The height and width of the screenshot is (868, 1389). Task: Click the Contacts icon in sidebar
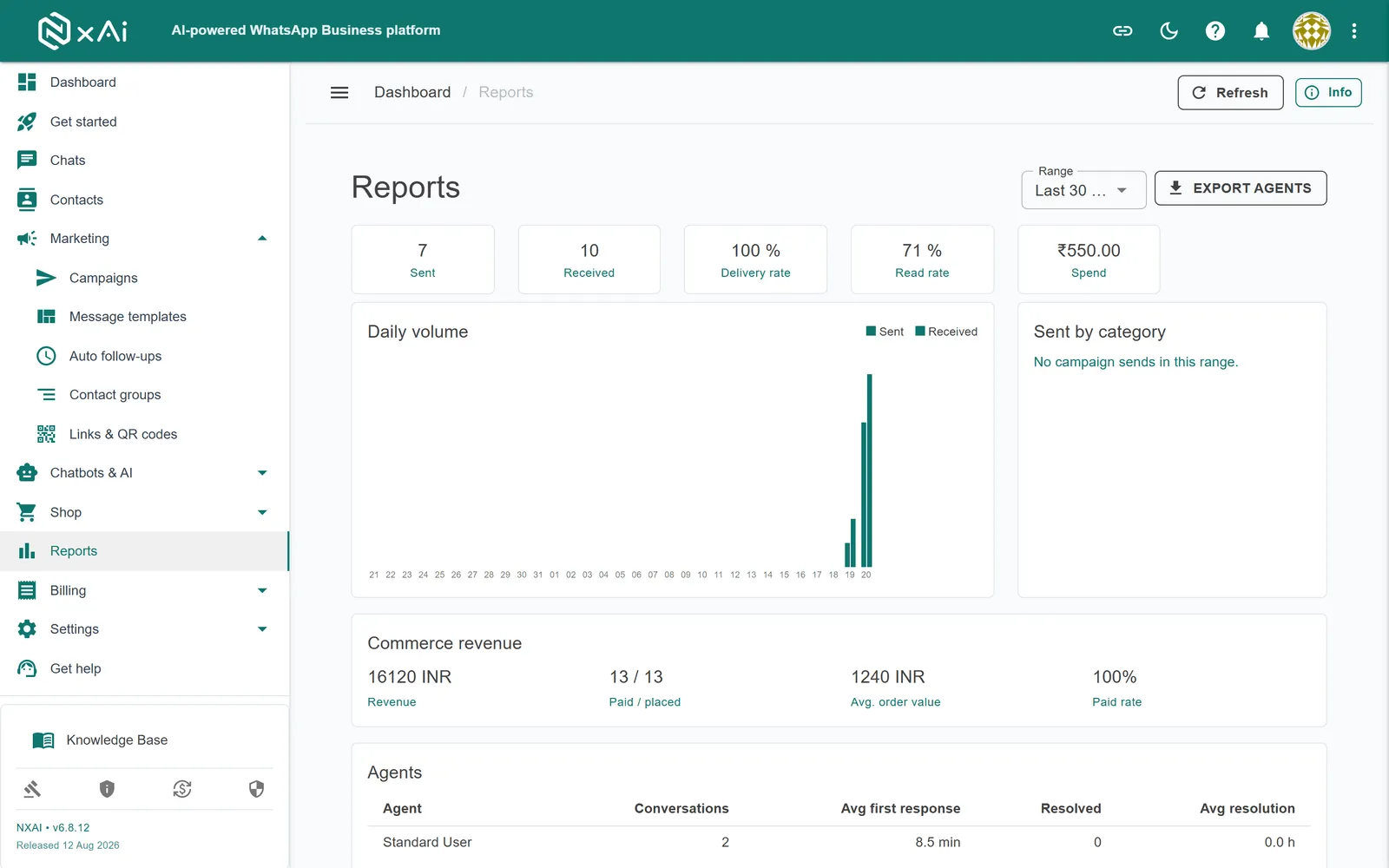(x=27, y=200)
